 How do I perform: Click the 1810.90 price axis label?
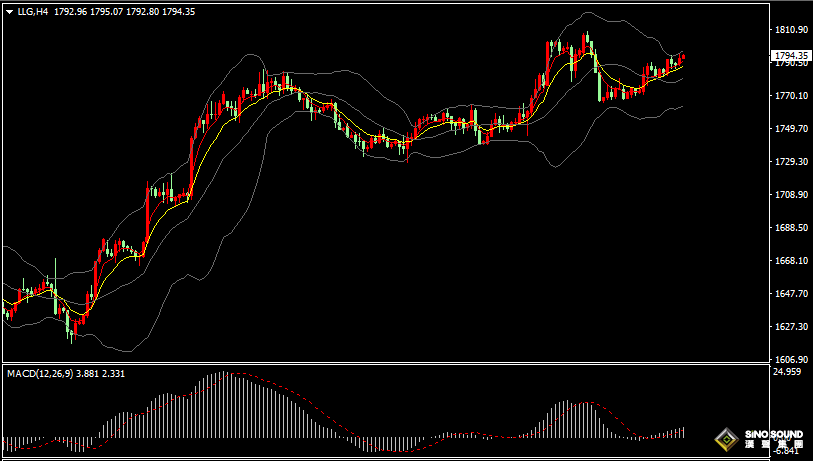790,30
